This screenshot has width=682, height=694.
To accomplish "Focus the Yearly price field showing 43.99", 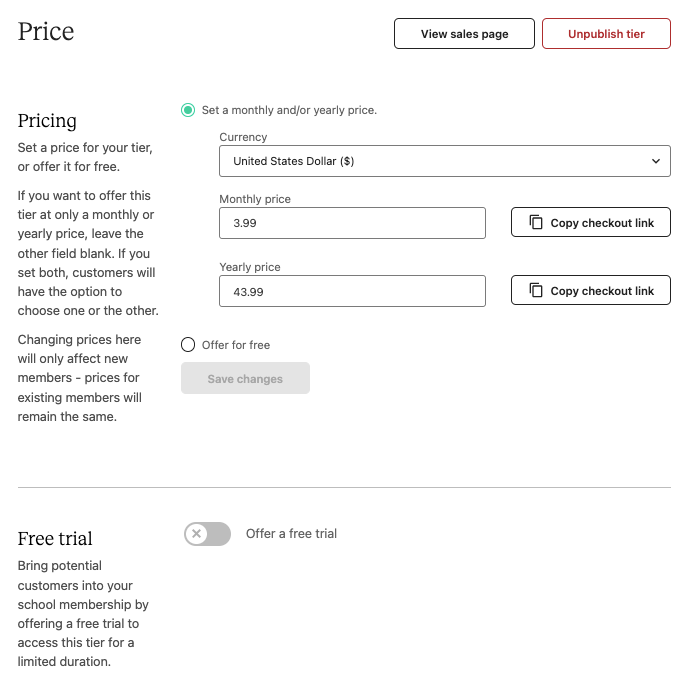I will click(352, 291).
